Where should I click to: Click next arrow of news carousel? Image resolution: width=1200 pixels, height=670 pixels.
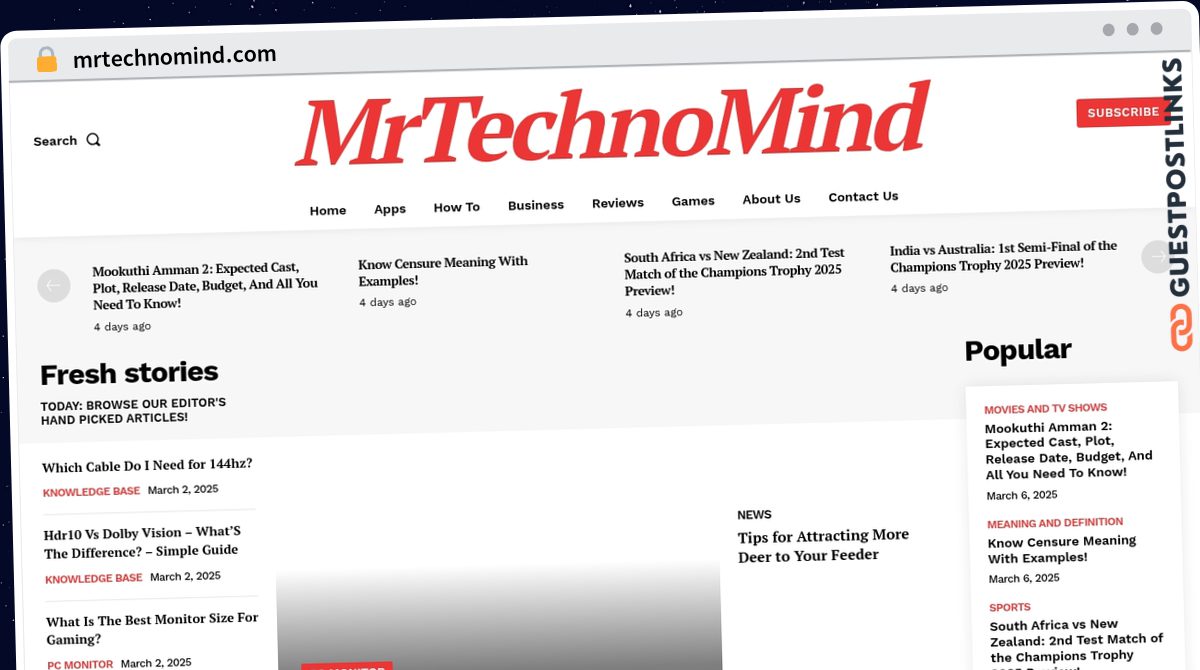[1156, 258]
